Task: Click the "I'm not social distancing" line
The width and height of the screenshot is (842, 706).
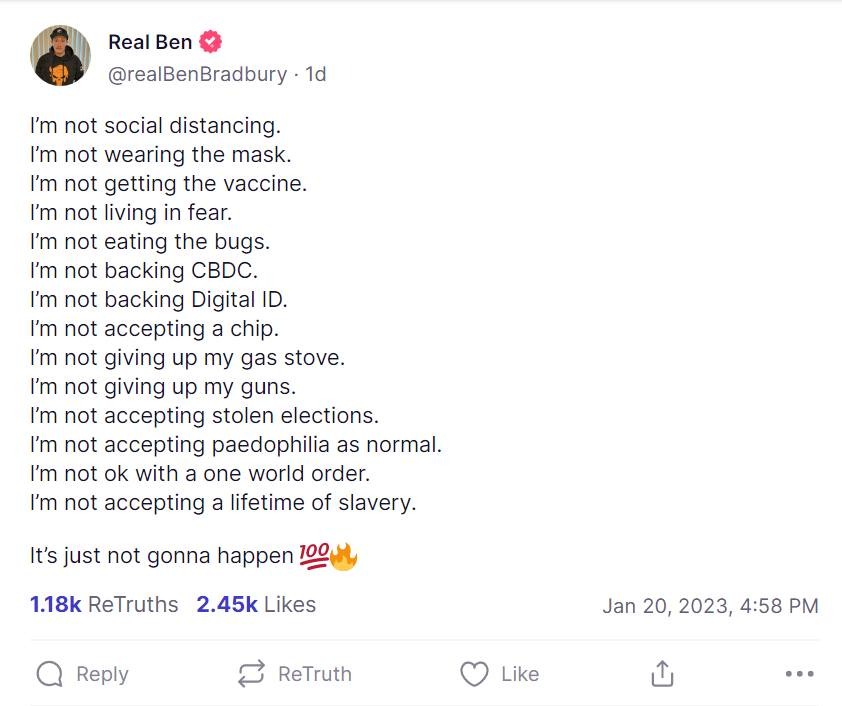Action: point(155,126)
